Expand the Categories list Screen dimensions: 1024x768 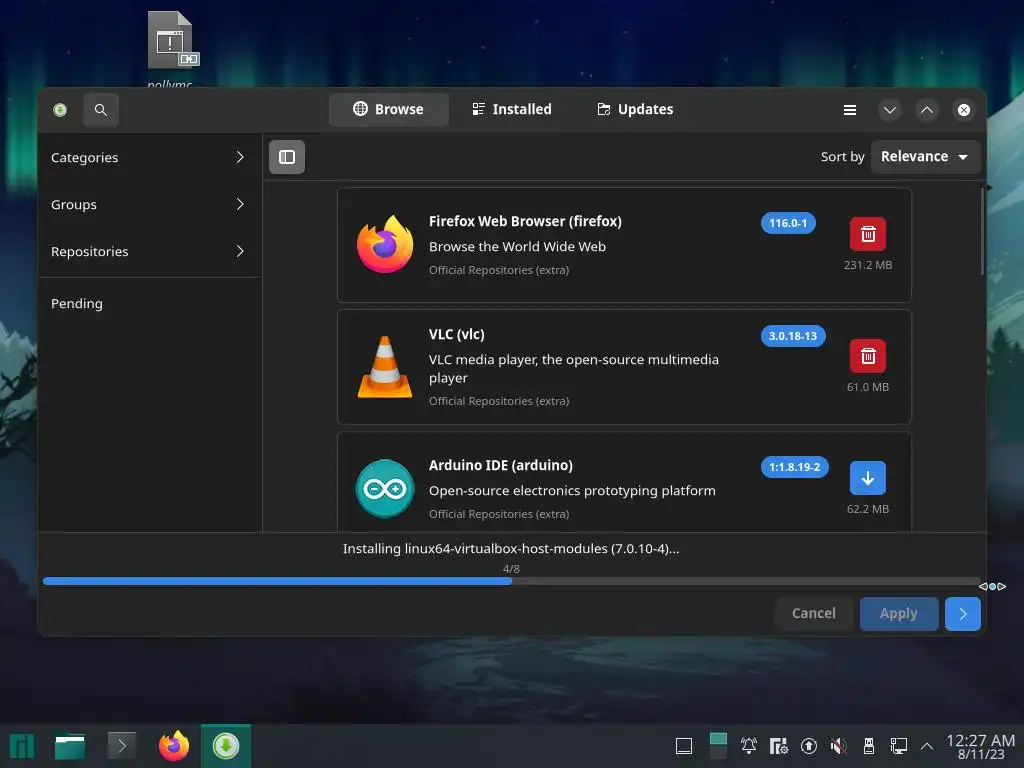(x=150, y=157)
